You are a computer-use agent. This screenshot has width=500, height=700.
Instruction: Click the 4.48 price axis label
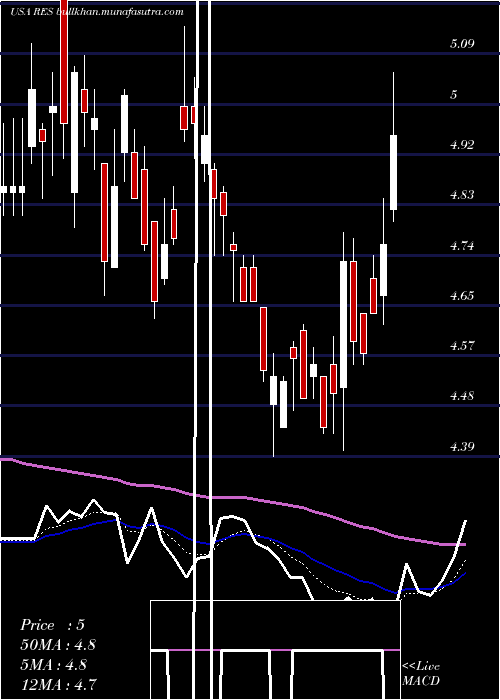coord(462,396)
